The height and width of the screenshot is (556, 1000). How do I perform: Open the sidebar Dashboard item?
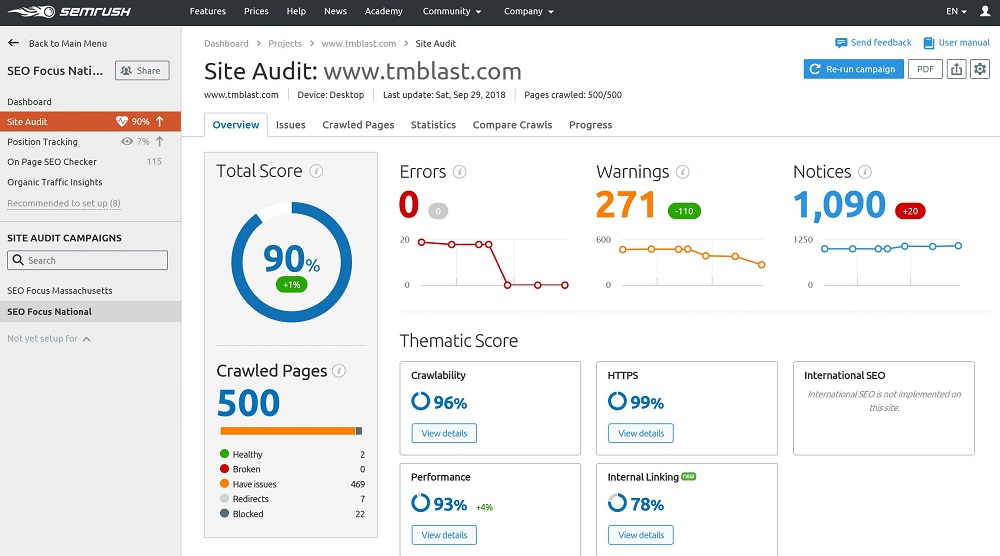(29, 102)
